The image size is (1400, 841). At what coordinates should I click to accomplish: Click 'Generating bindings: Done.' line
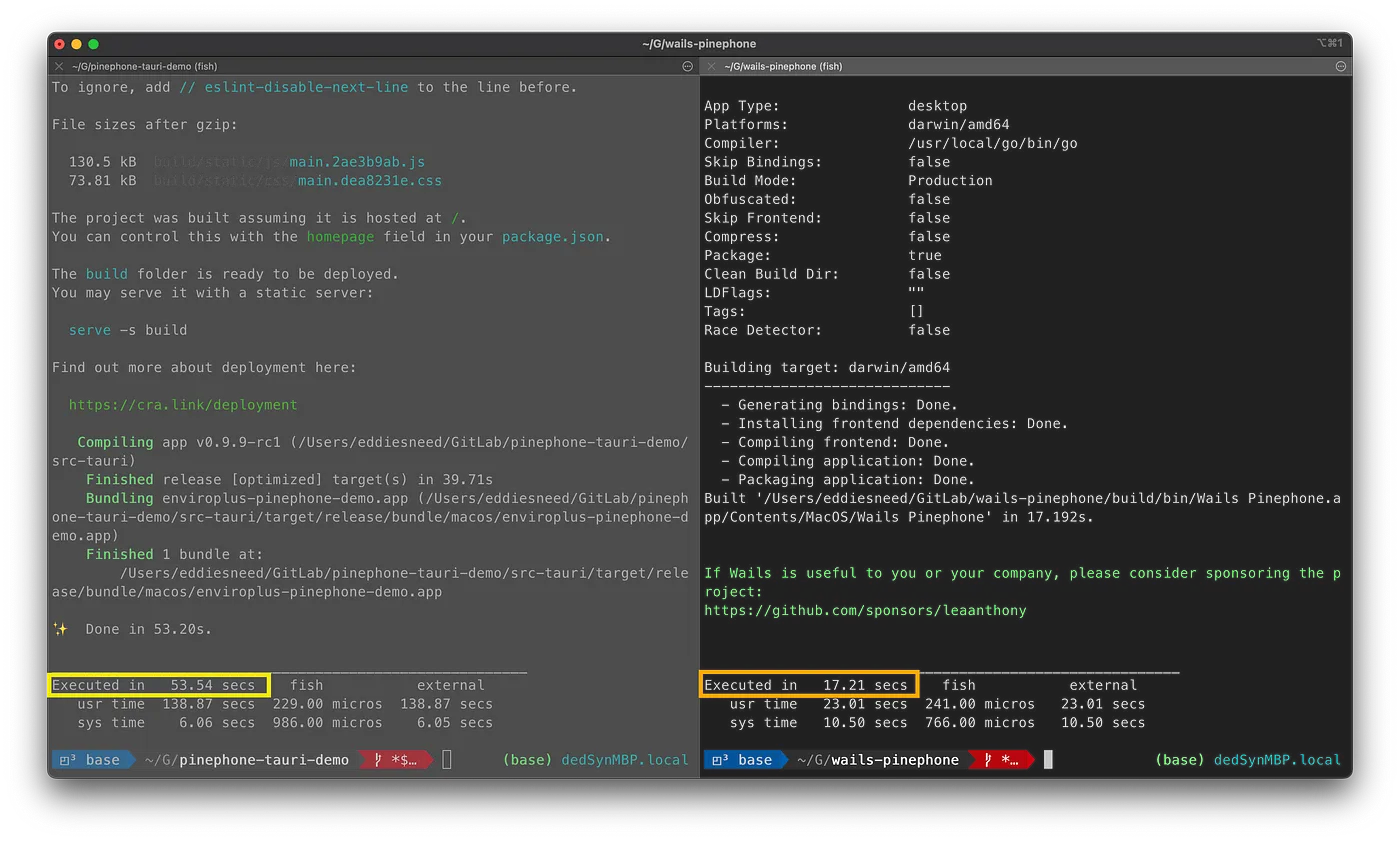point(840,405)
